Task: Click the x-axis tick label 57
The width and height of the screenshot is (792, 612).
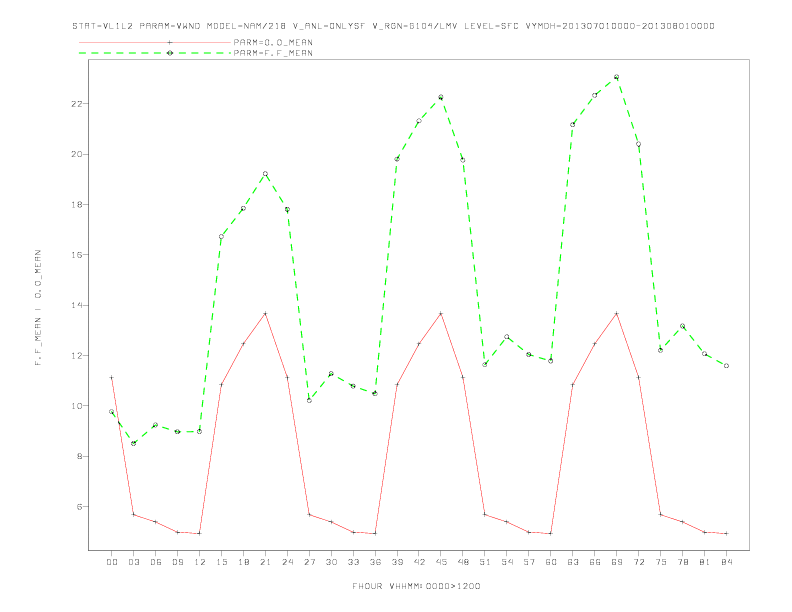Action: (x=529, y=562)
